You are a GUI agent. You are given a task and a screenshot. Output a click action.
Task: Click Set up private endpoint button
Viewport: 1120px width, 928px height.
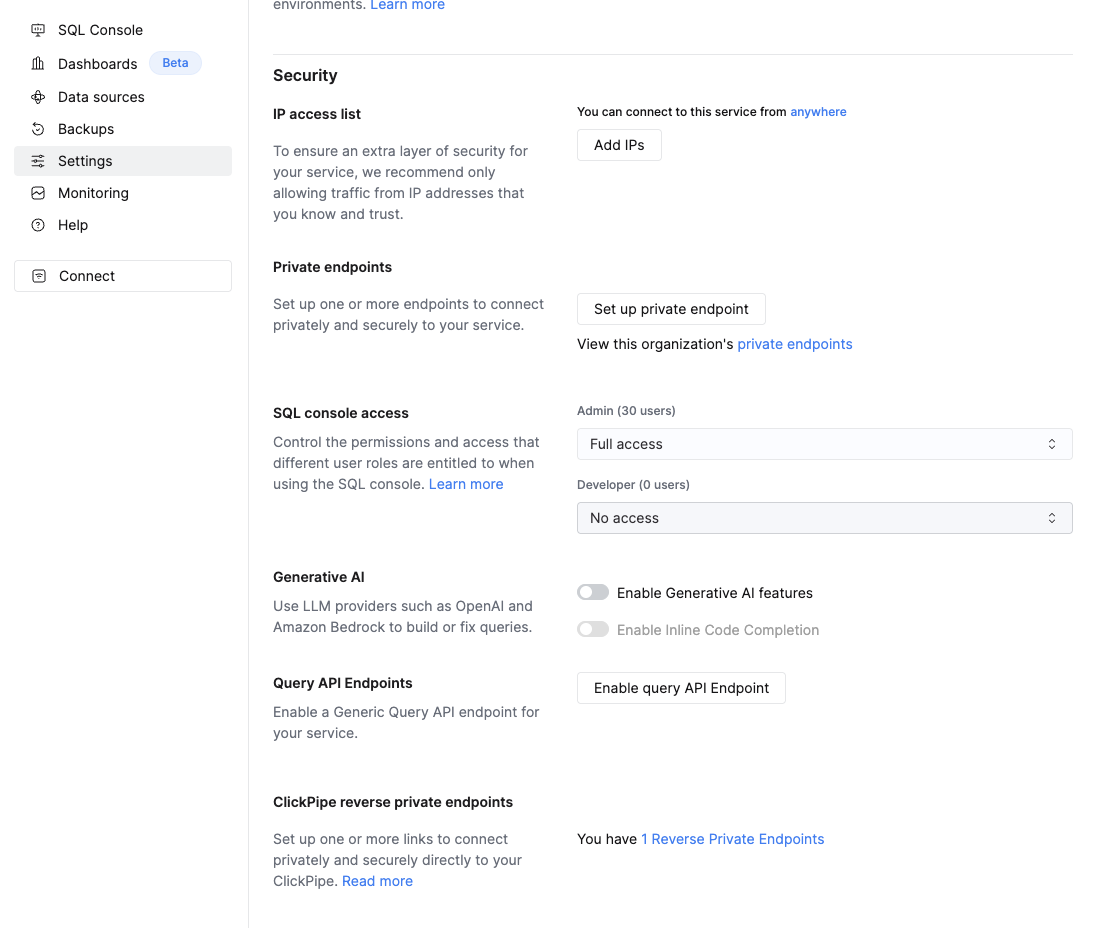tap(671, 309)
